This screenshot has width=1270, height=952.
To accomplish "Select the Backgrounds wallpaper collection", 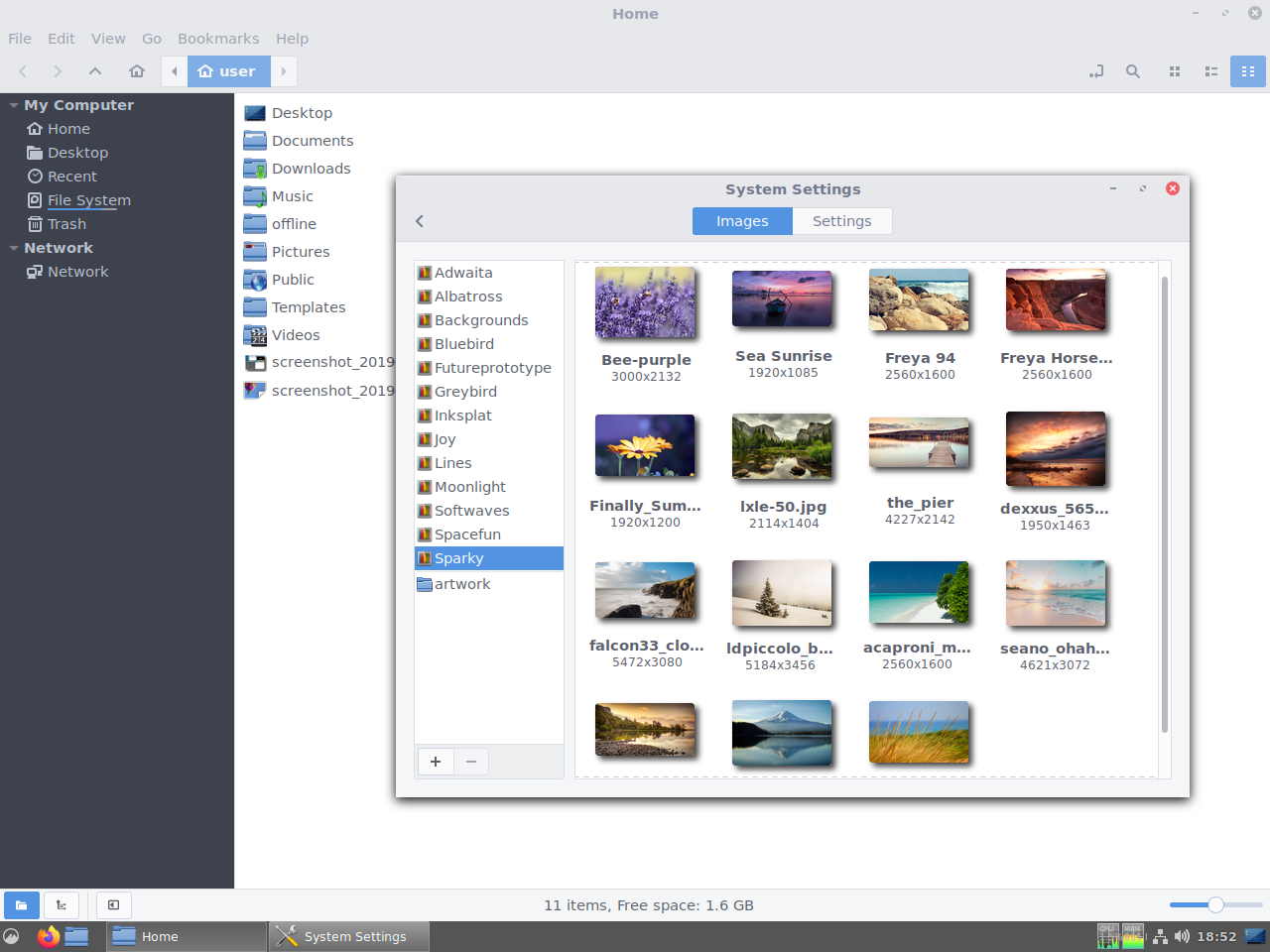I will (x=489, y=320).
